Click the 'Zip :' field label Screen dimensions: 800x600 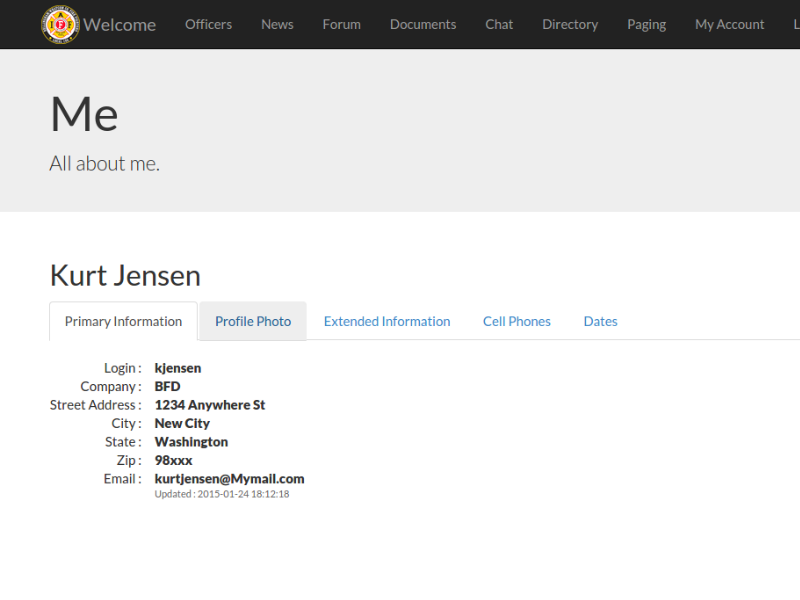pyautogui.click(x=129, y=461)
